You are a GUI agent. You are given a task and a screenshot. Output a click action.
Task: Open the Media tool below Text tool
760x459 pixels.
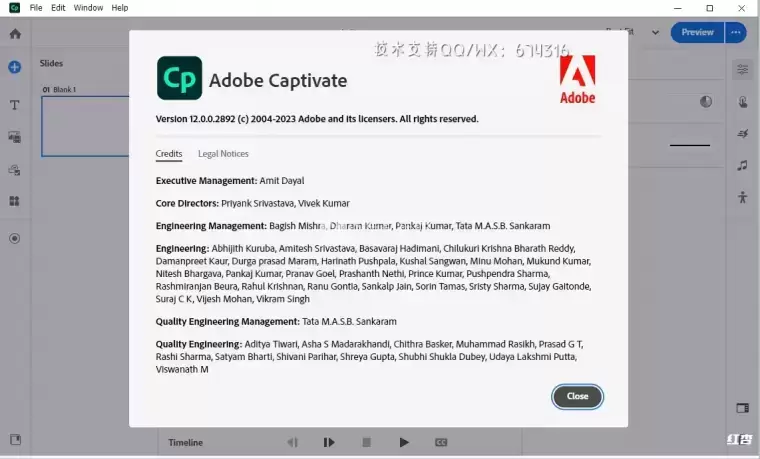coord(15,137)
